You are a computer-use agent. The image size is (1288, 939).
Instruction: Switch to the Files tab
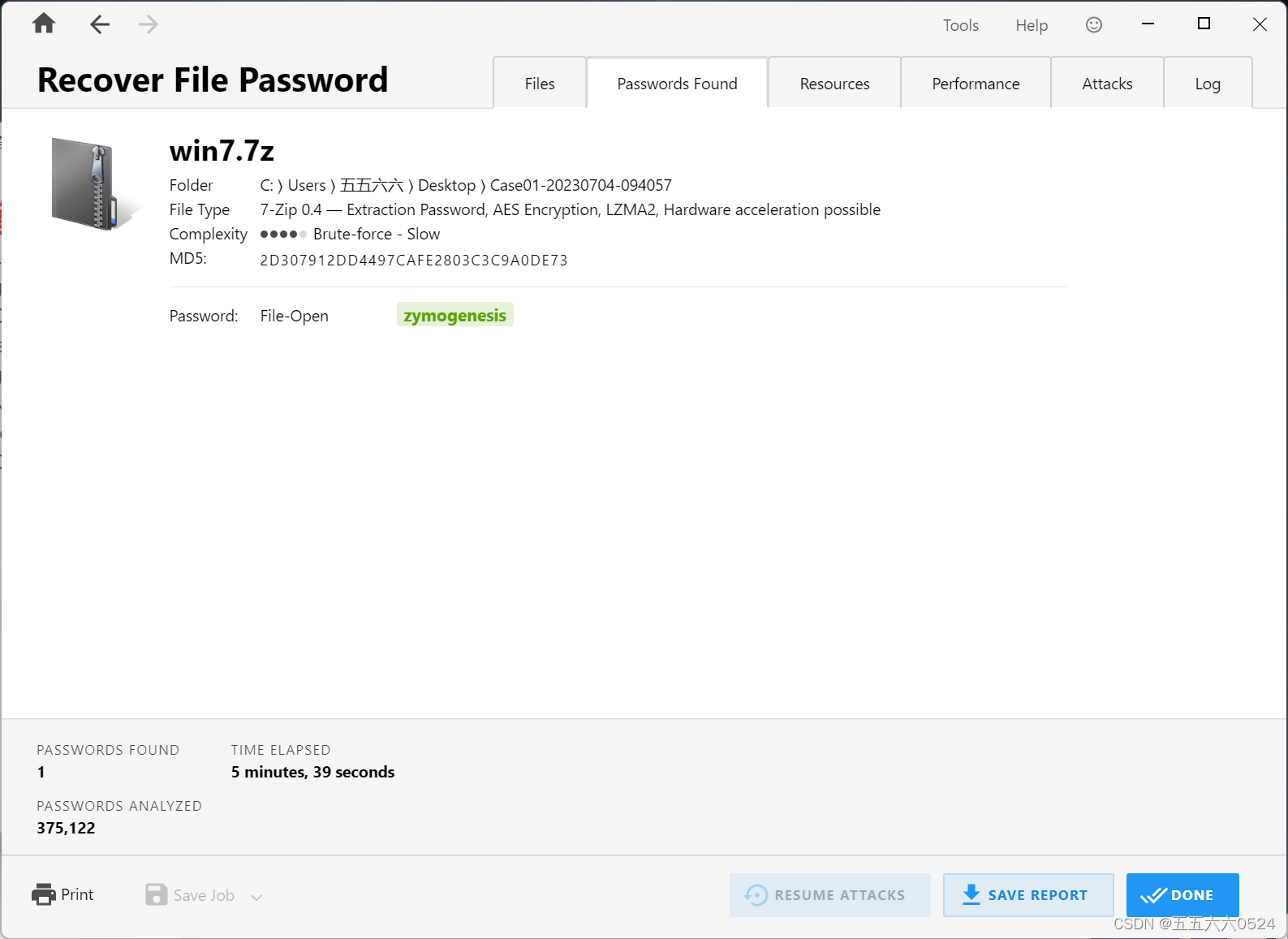pyautogui.click(x=539, y=83)
